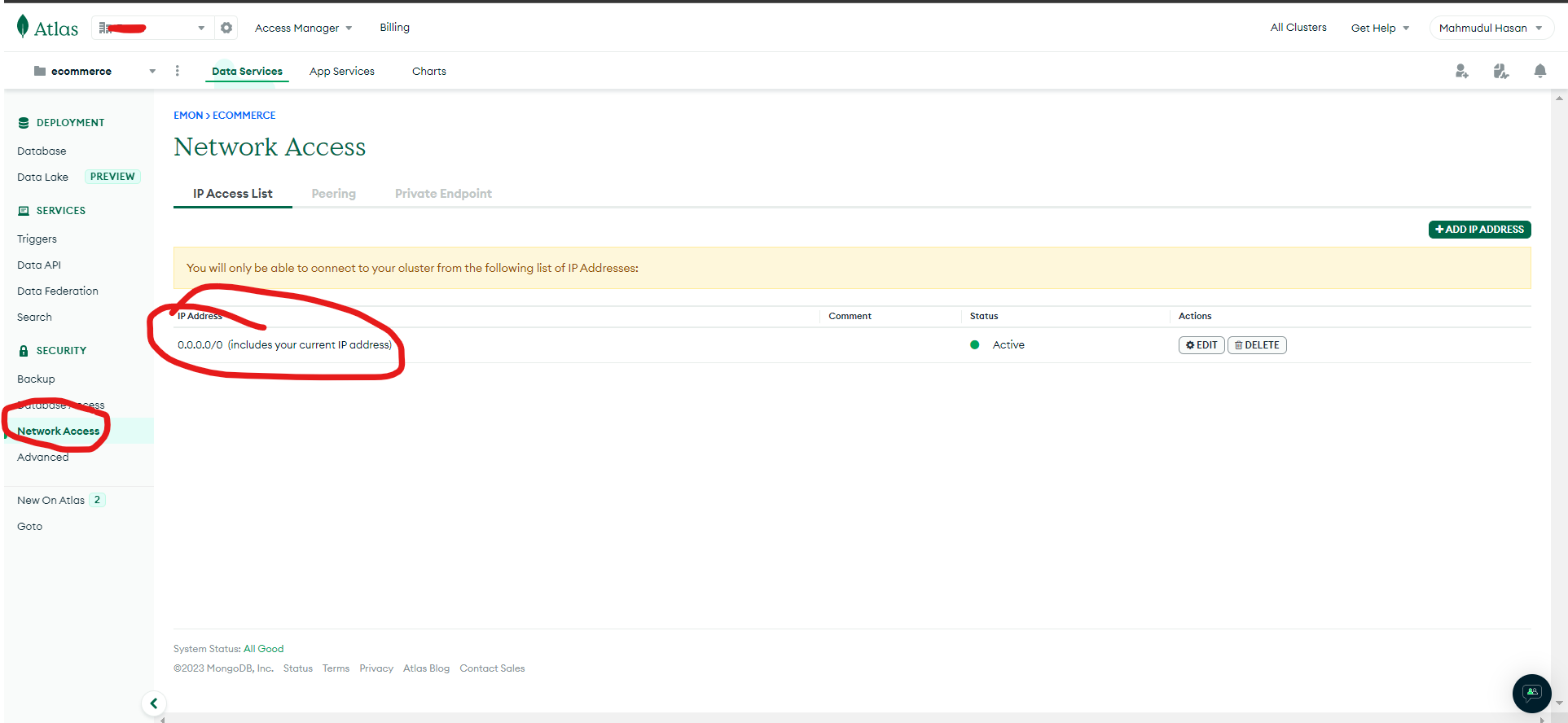
Task: Open the footer Terms link
Action: pos(336,668)
